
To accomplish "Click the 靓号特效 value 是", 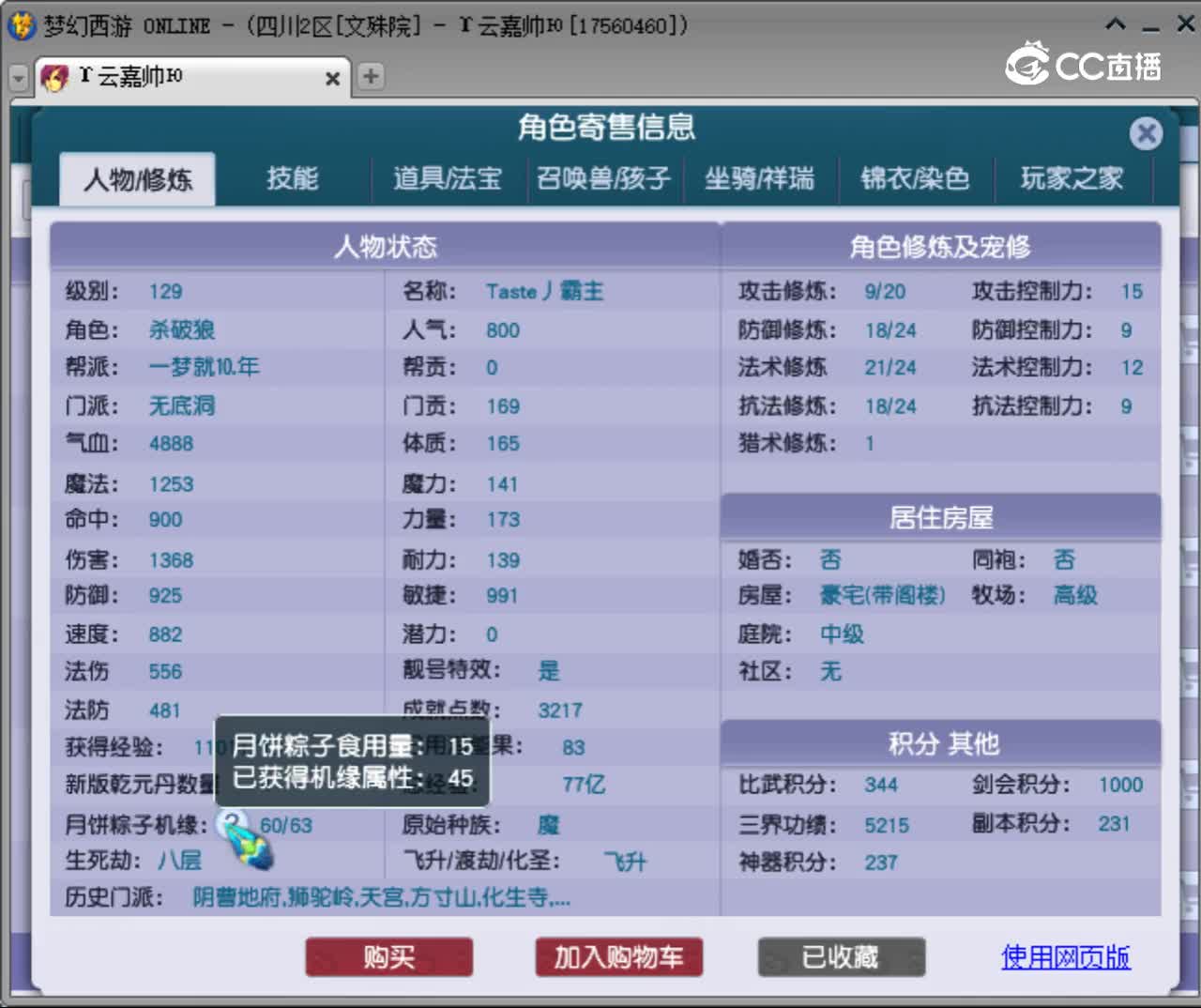I will (549, 670).
